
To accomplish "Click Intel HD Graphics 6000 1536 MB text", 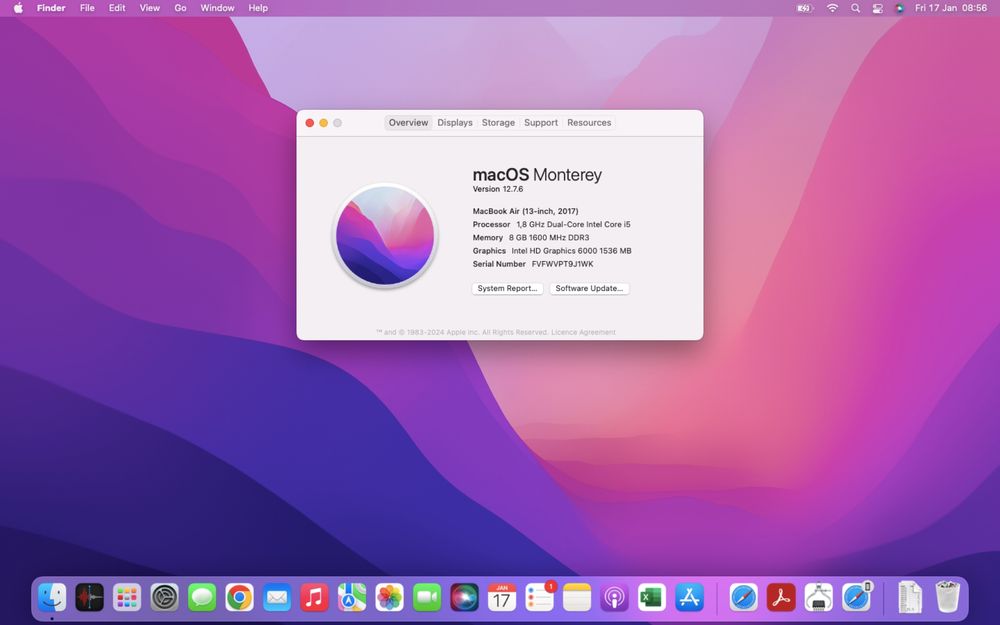I will [x=571, y=251].
